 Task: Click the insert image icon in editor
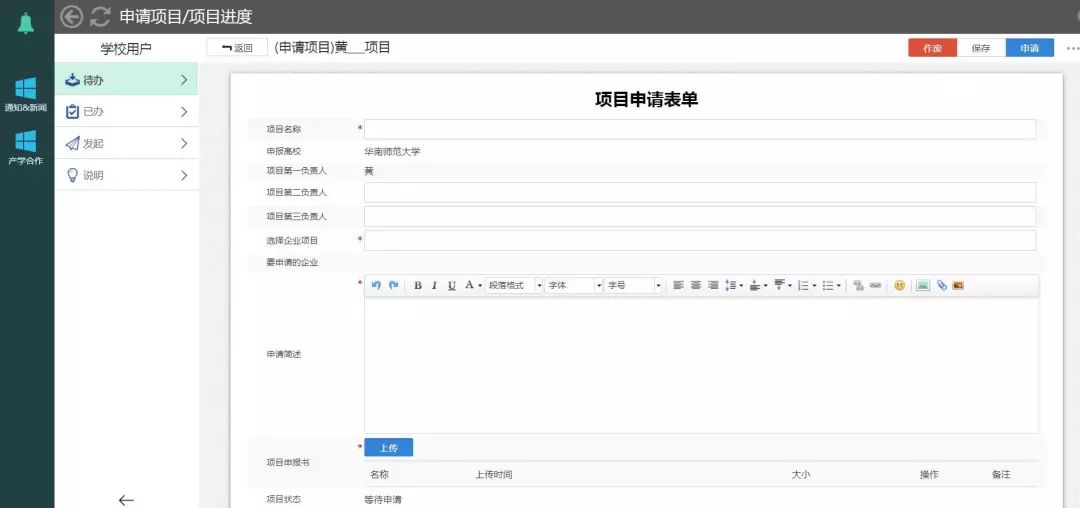coord(923,285)
